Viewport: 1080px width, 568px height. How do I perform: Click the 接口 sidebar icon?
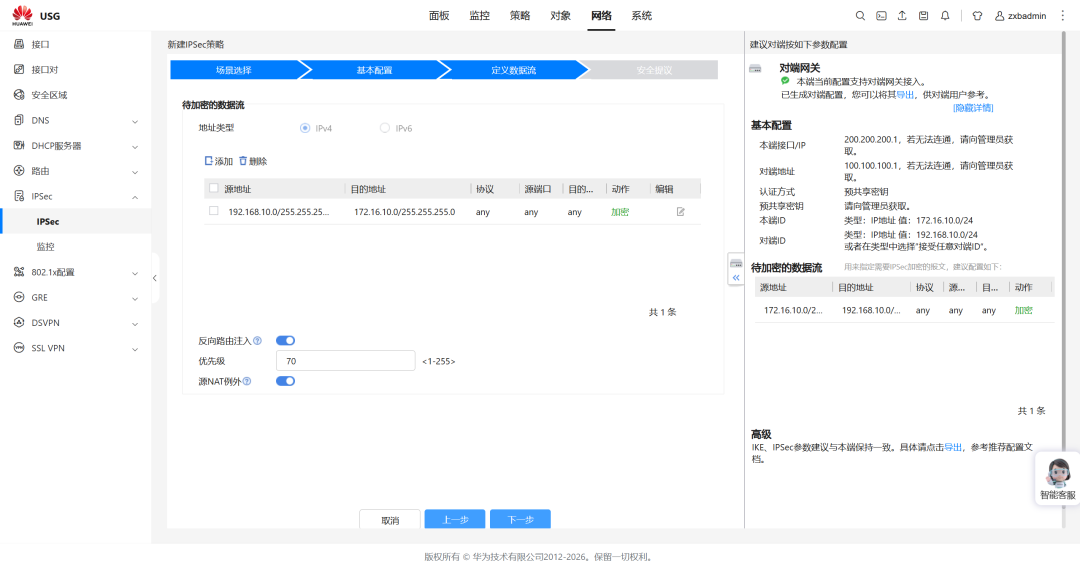(x=19, y=44)
